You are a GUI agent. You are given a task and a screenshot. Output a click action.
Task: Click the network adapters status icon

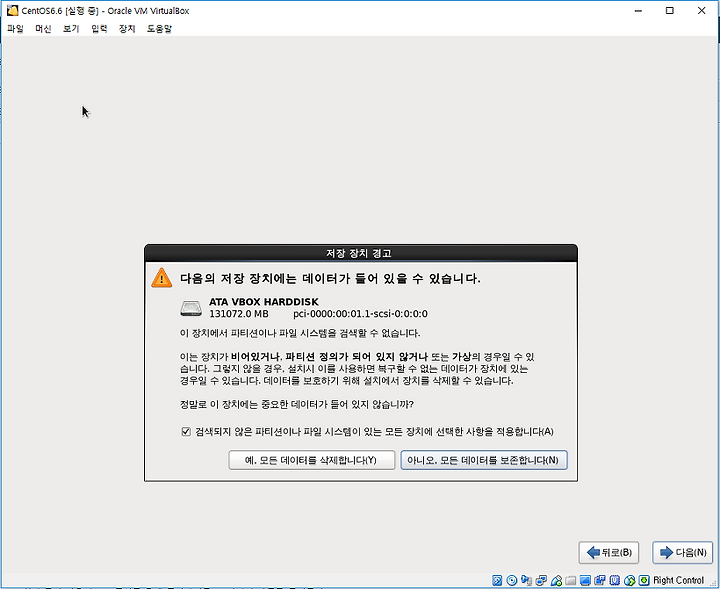(x=541, y=580)
